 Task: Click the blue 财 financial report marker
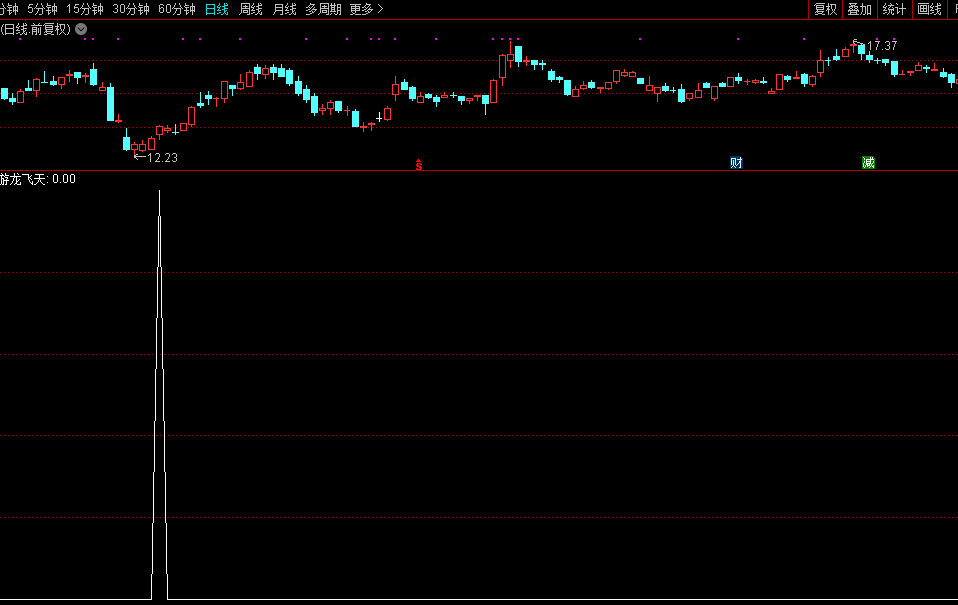click(x=736, y=163)
